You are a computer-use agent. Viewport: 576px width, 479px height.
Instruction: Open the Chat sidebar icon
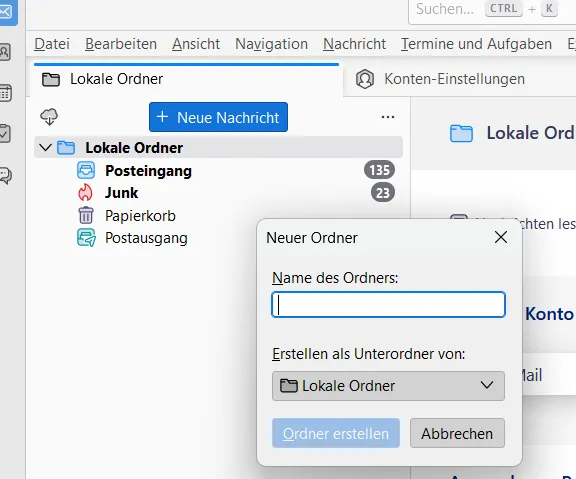[x=5, y=175]
